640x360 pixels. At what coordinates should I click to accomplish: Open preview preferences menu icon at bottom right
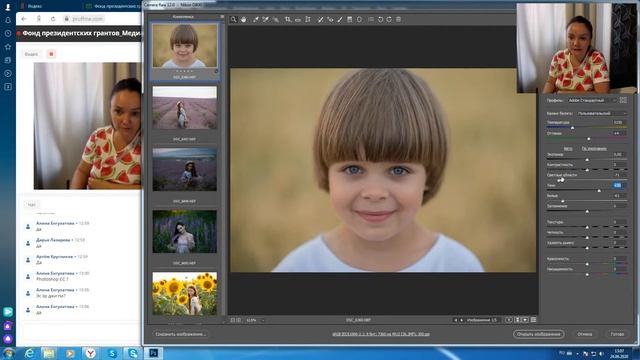(533, 320)
